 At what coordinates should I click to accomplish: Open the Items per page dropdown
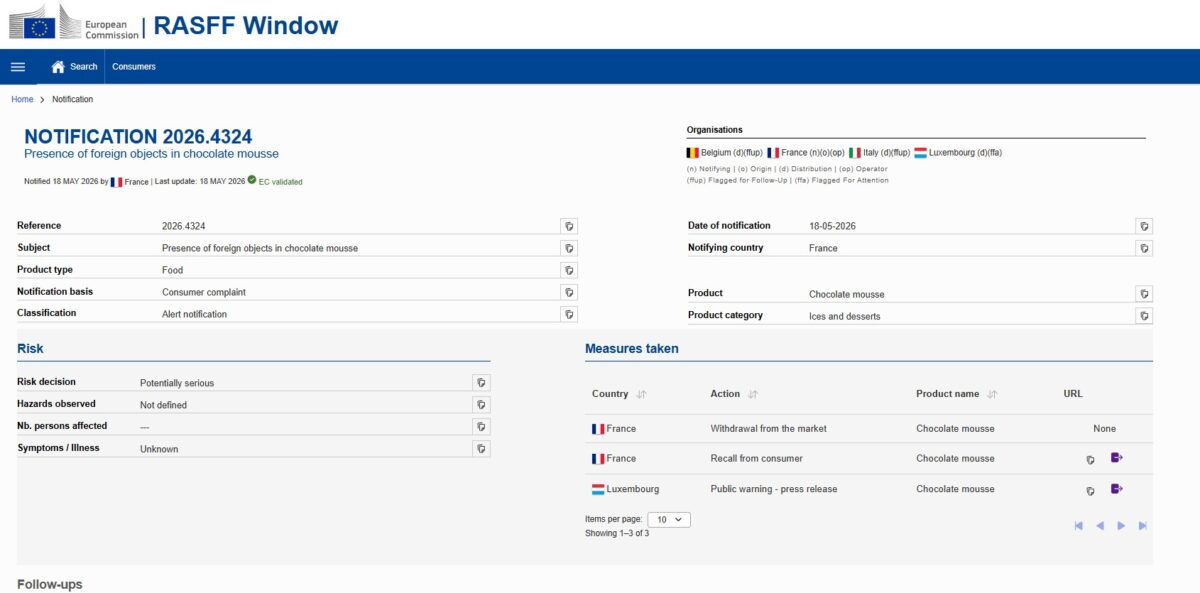669,520
